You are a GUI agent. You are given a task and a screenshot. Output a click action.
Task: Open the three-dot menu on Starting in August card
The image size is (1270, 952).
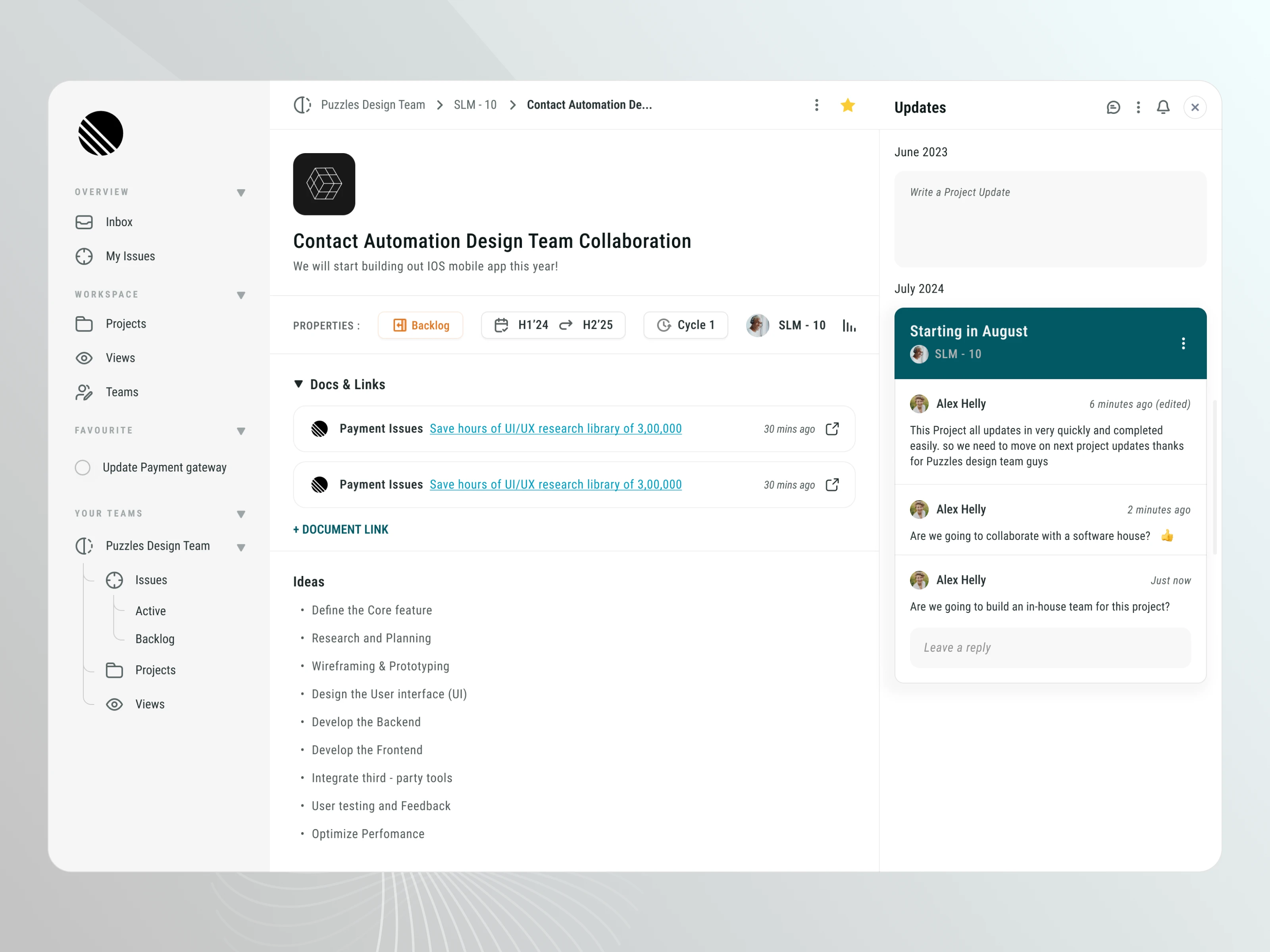click(x=1183, y=343)
